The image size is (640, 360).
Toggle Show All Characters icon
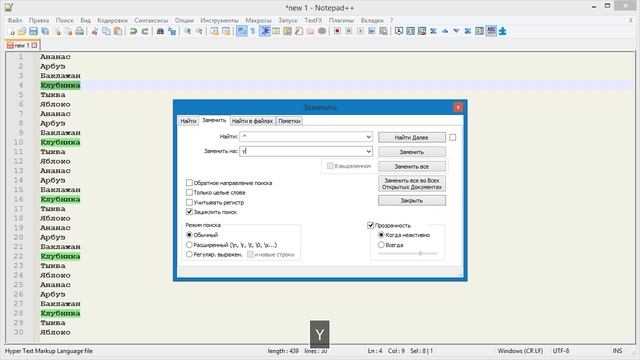[253, 31]
